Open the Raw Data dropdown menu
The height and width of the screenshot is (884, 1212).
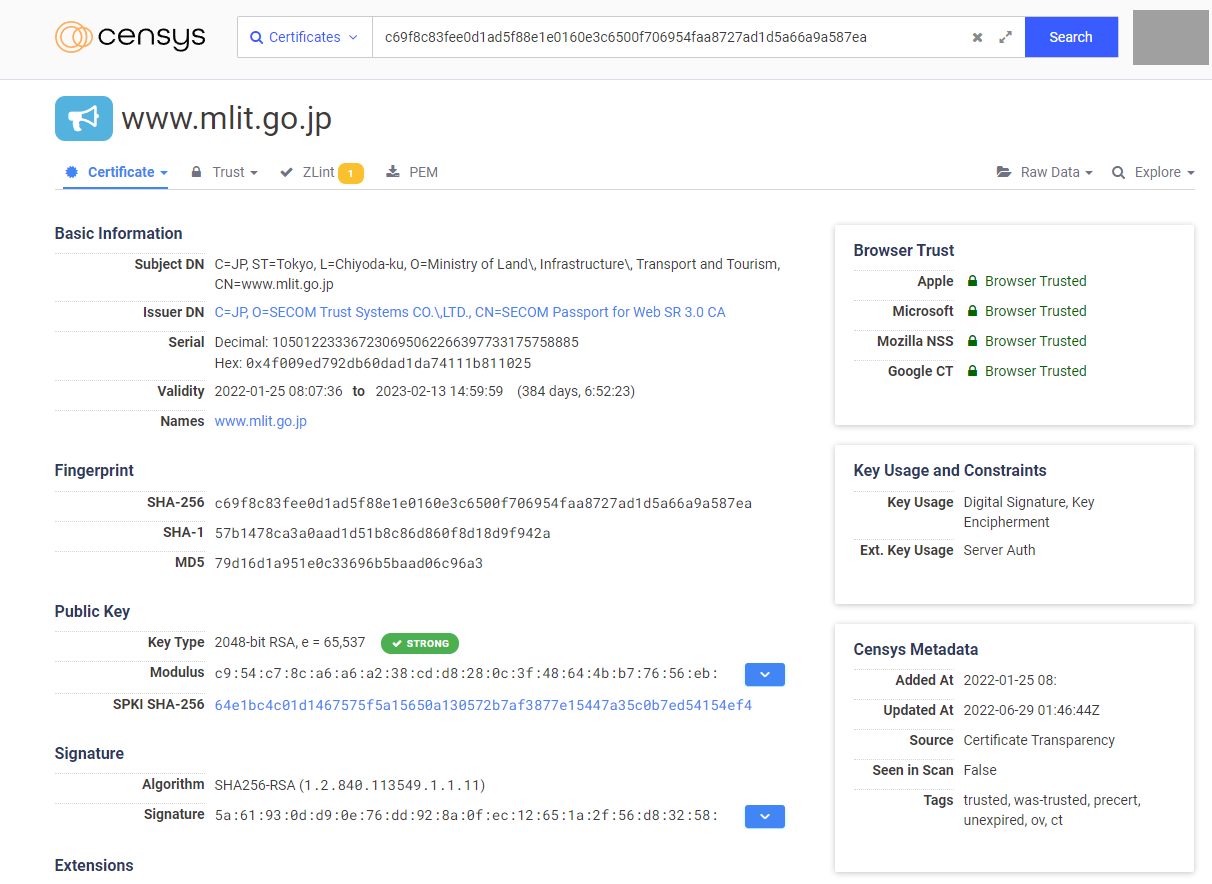[x=1045, y=172]
